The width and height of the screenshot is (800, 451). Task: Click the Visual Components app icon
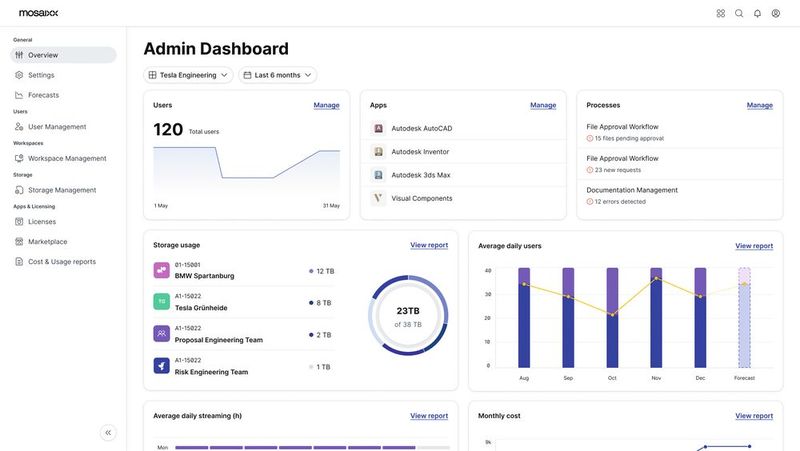pyautogui.click(x=378, y=198)
